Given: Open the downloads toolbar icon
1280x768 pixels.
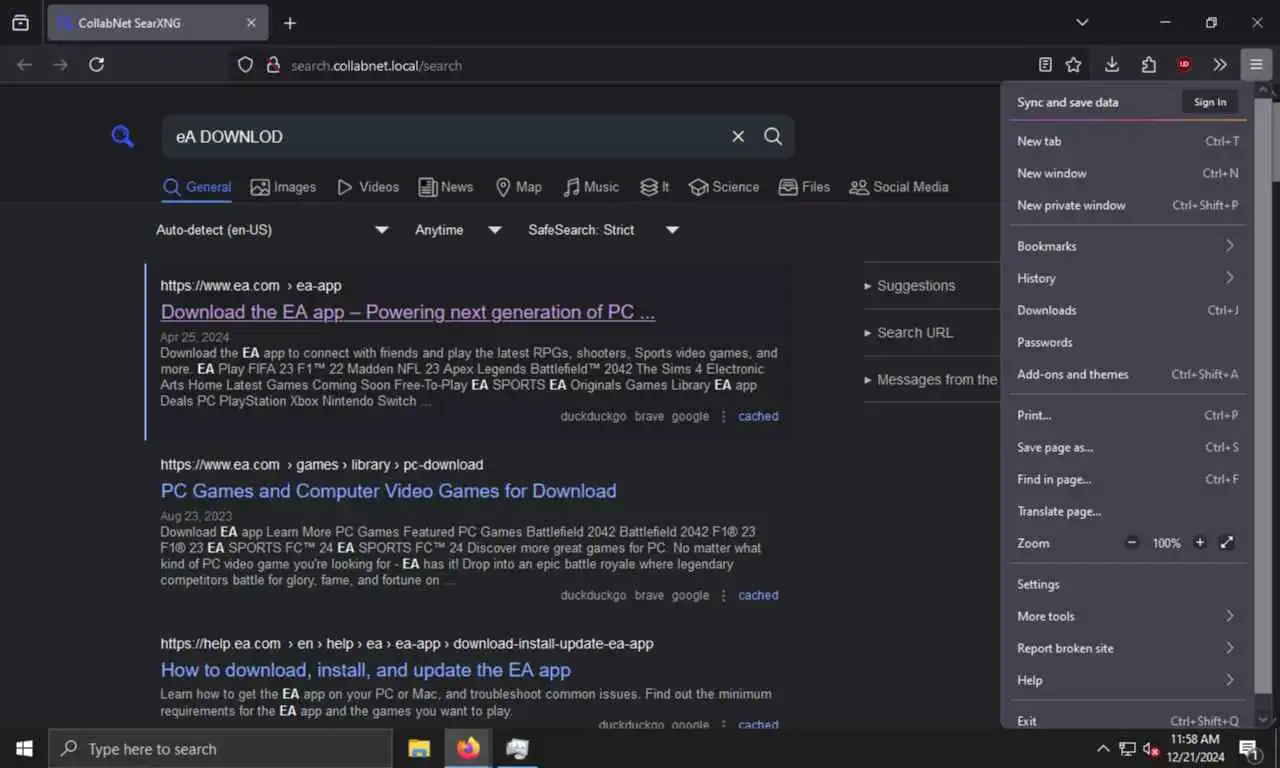Looking at the screenshot, I should click(x=1112, y=65).
